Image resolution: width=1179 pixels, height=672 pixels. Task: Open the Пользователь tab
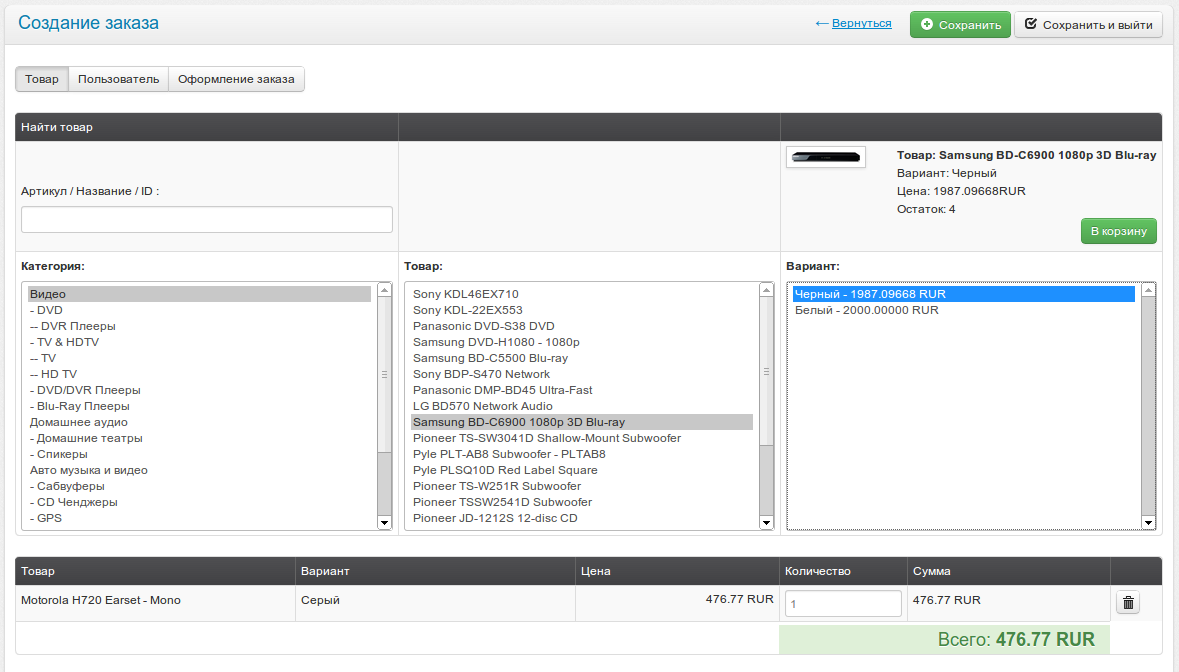pos(118,79)
